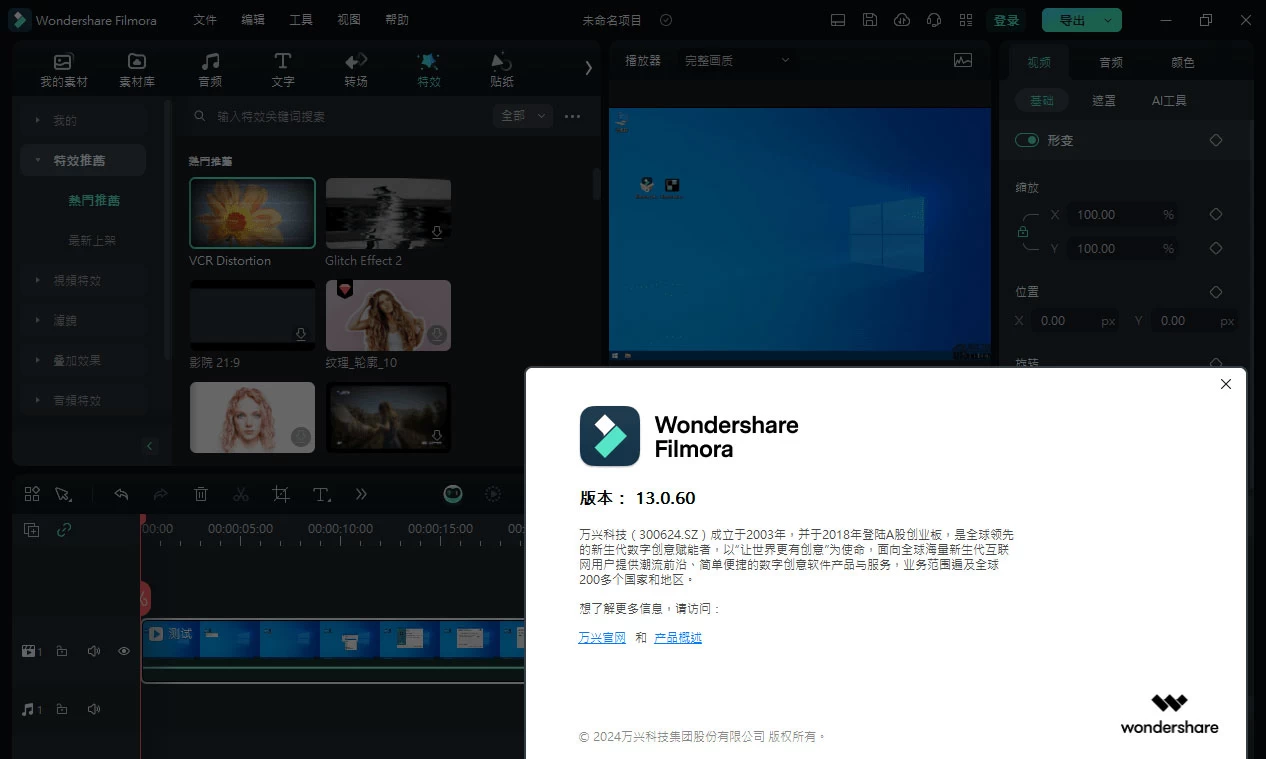
Task: Open the 帮助 menu
Action: point(396,20)
